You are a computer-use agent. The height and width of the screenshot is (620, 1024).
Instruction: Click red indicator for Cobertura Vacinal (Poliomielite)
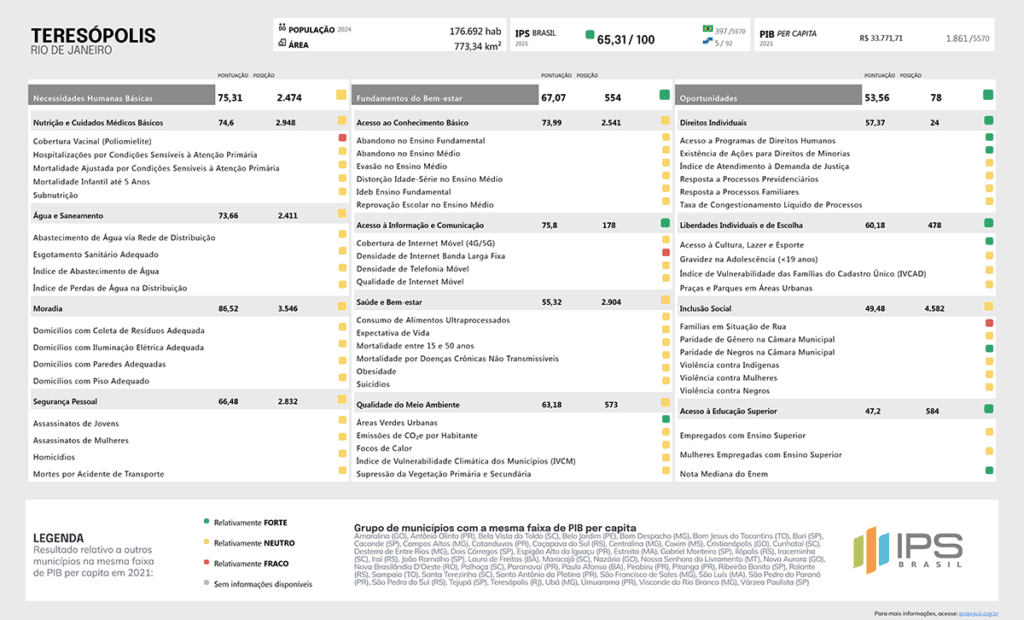[342, 137]
